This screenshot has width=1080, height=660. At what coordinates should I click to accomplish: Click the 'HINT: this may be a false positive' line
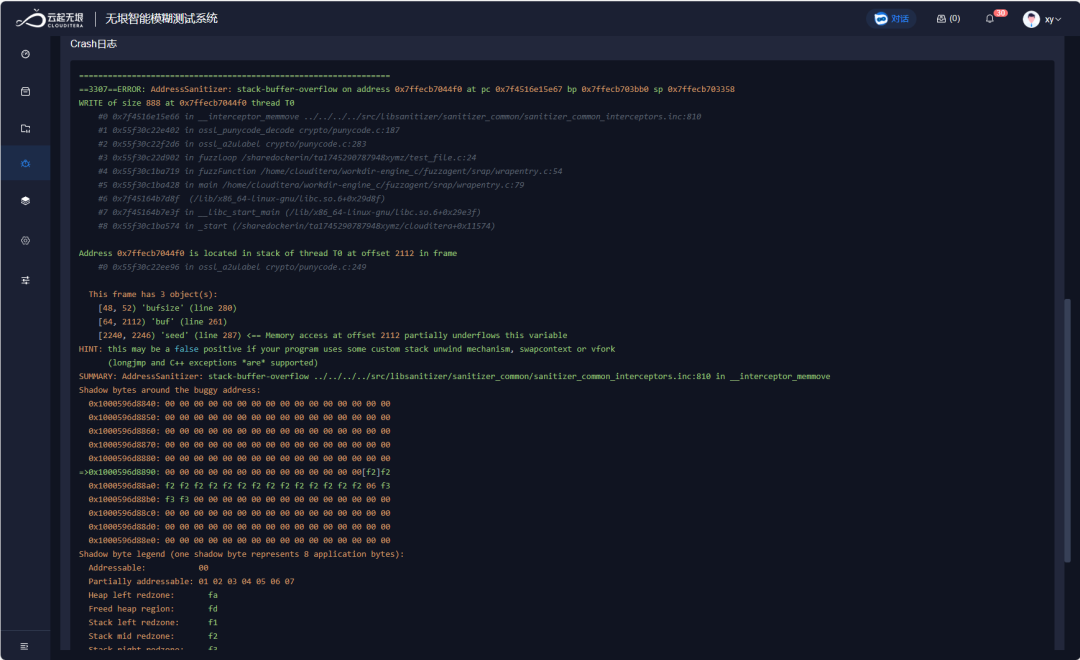[347, 349]
